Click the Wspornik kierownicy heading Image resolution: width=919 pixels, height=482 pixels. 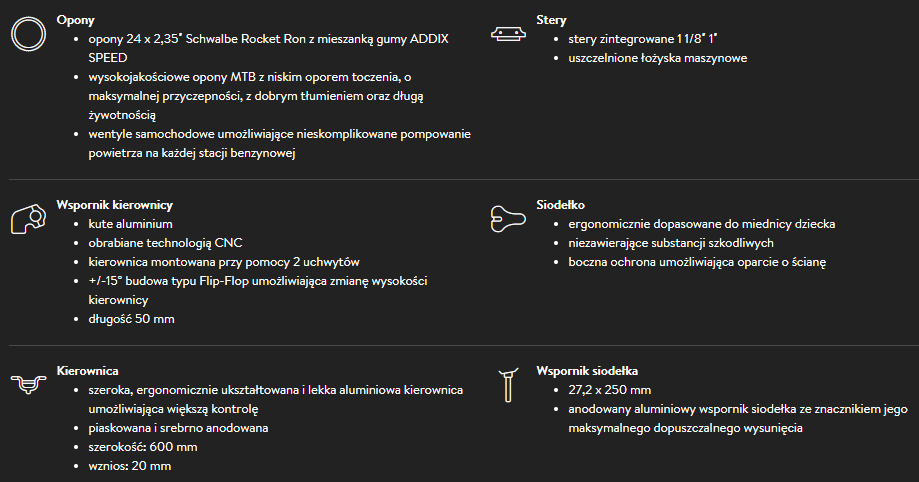[115, 205]
